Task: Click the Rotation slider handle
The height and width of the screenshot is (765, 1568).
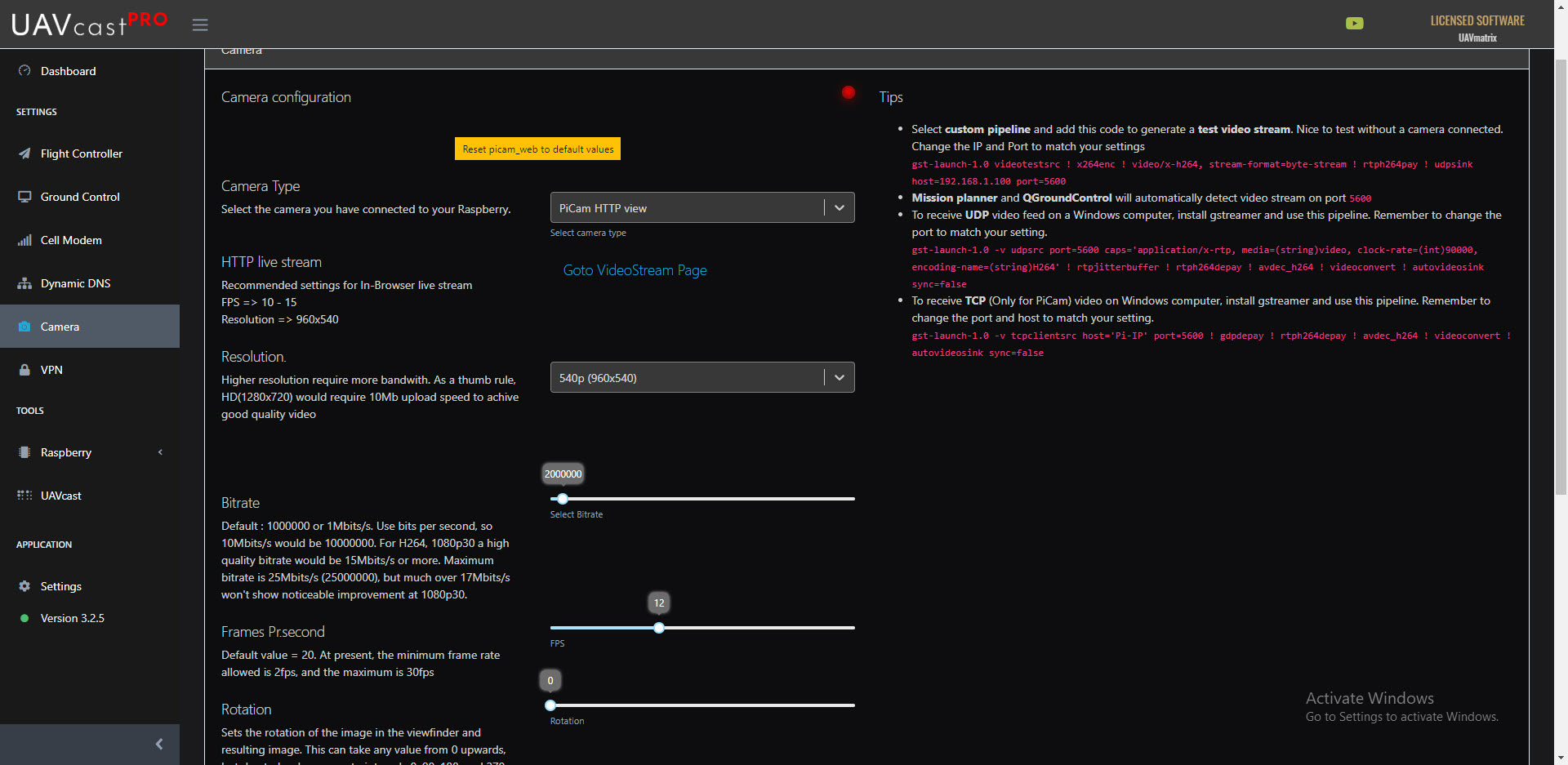Action: [x=550, y=705]
